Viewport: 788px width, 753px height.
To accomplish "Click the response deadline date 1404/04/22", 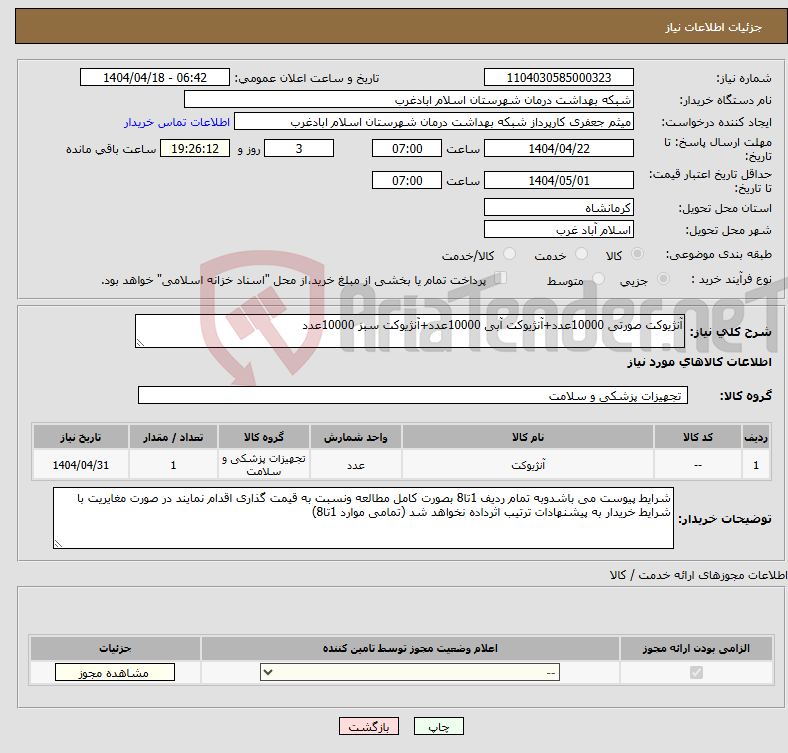I will 558,148.
